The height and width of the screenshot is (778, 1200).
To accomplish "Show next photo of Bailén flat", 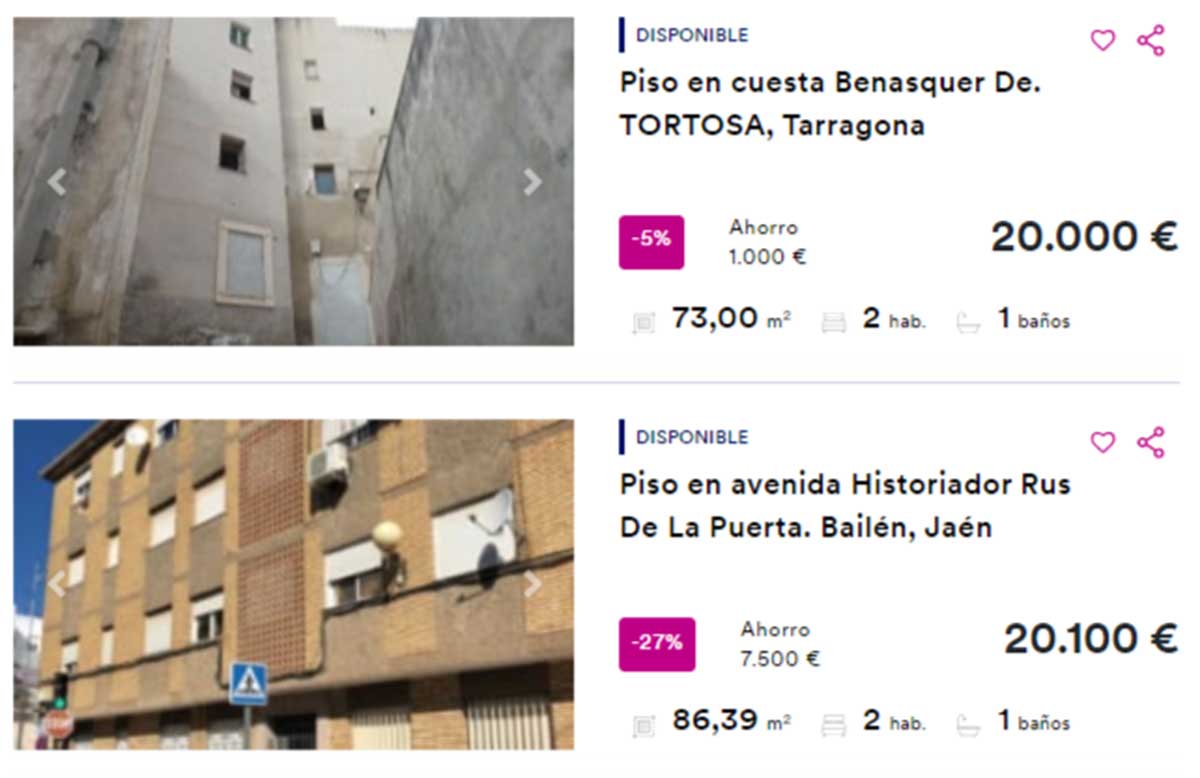I will (x=532, y=584).
